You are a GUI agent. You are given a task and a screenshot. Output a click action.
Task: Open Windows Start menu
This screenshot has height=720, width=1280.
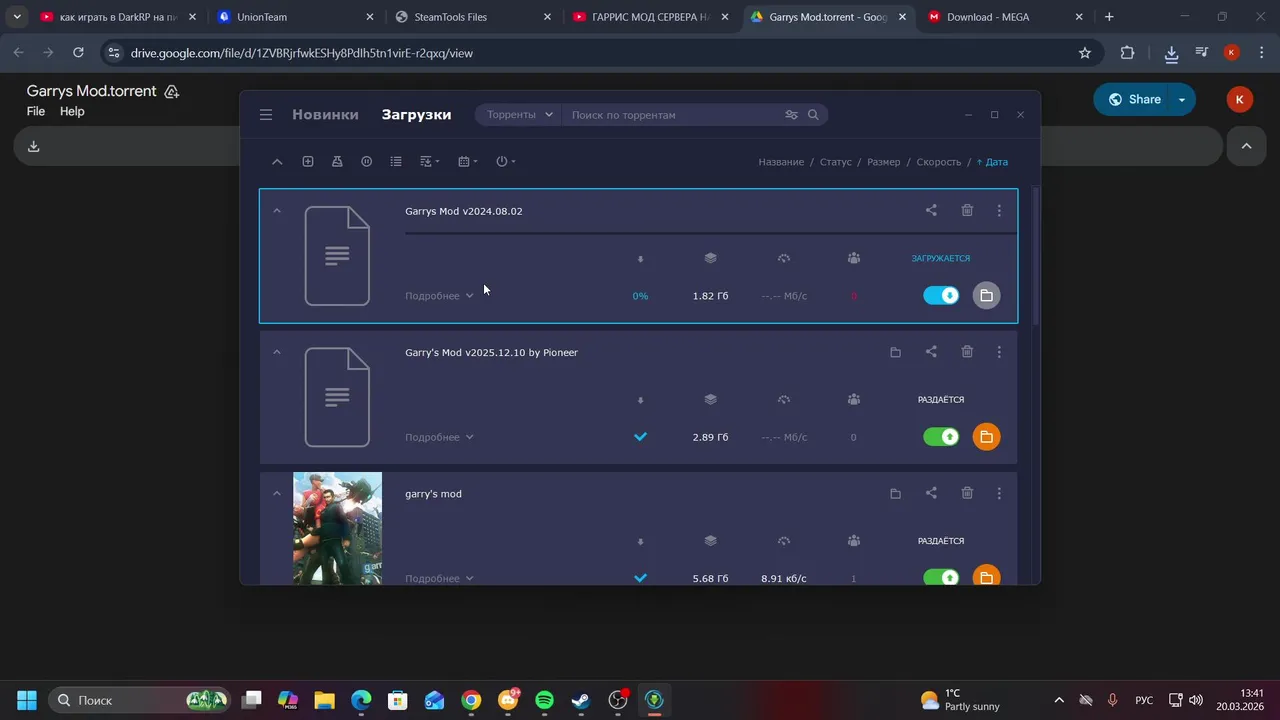pos(27,700)
